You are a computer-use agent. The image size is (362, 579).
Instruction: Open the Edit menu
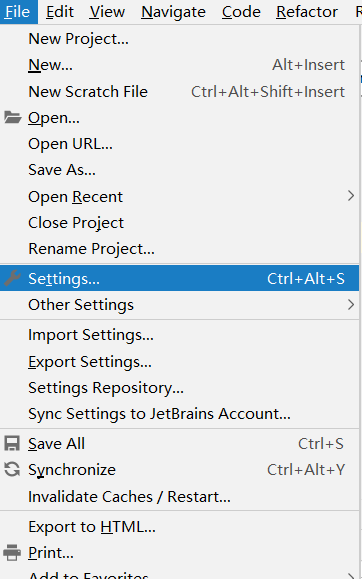(x=58, y=12)
